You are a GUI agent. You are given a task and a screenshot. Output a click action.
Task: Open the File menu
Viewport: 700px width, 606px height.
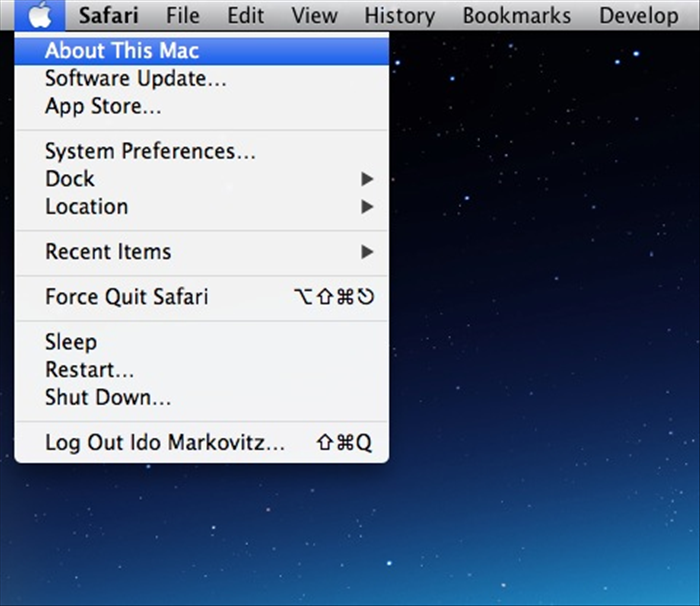(183, 16)
